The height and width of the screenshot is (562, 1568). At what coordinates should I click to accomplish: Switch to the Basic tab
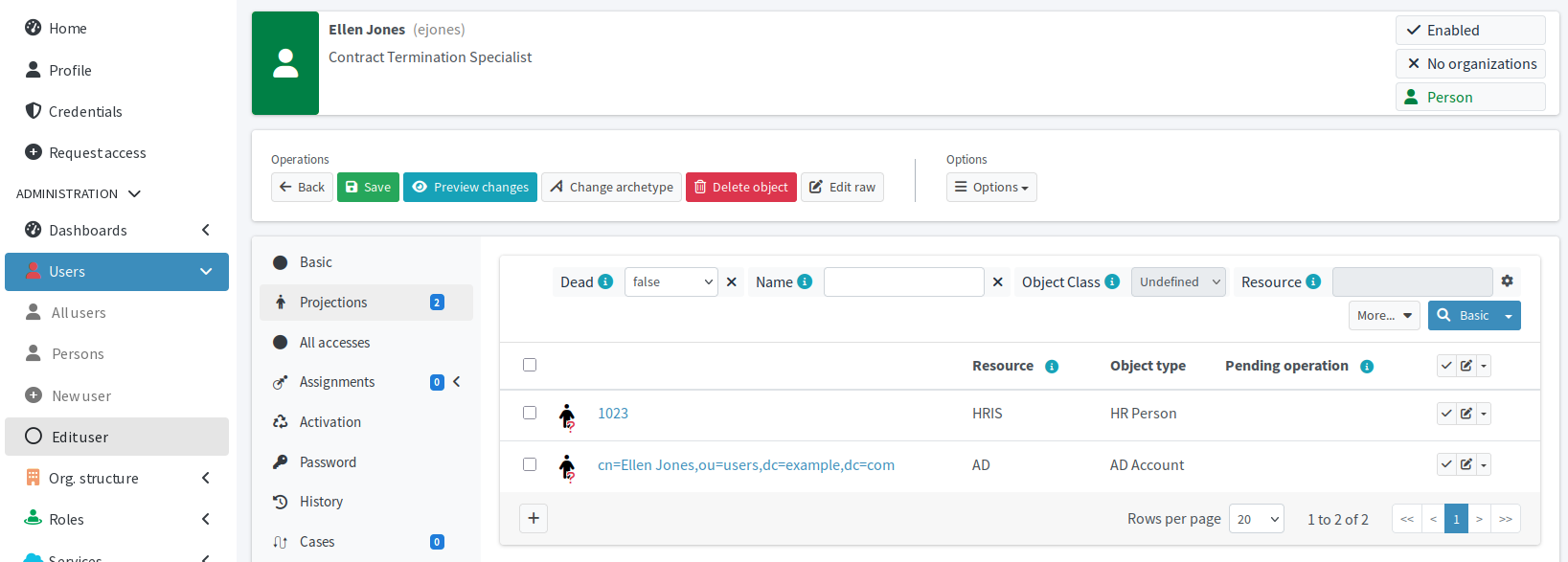[366, 262]
